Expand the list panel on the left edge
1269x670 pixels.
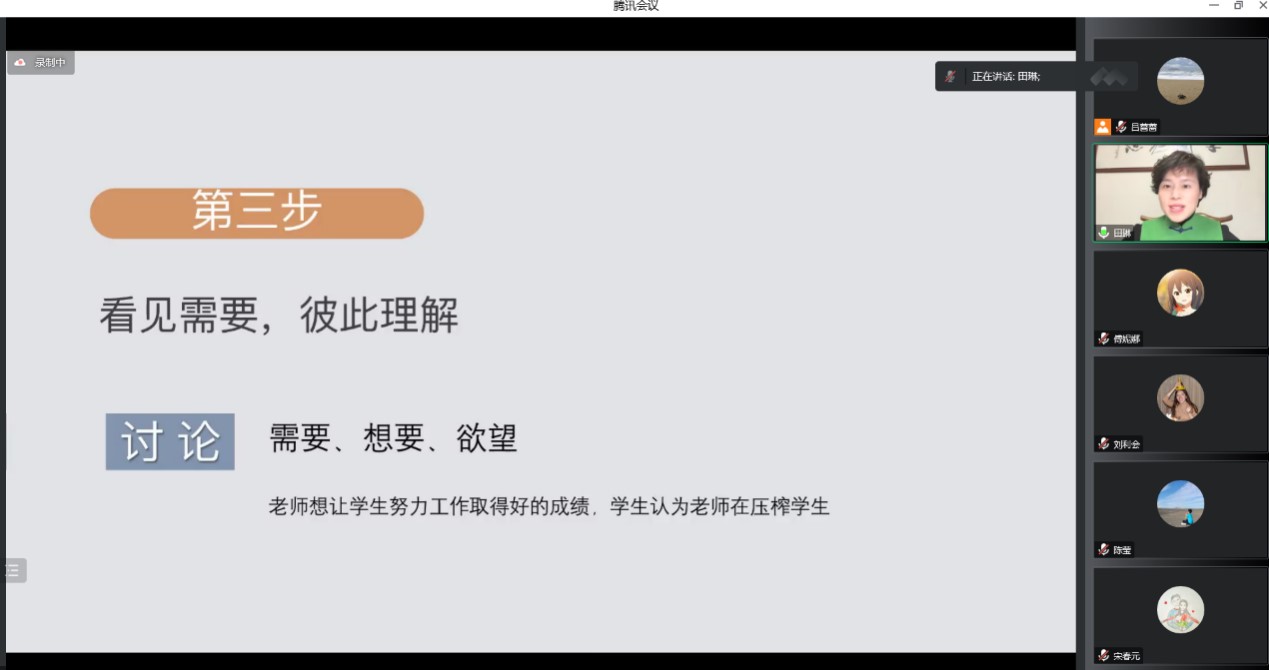tap(13, 570)
